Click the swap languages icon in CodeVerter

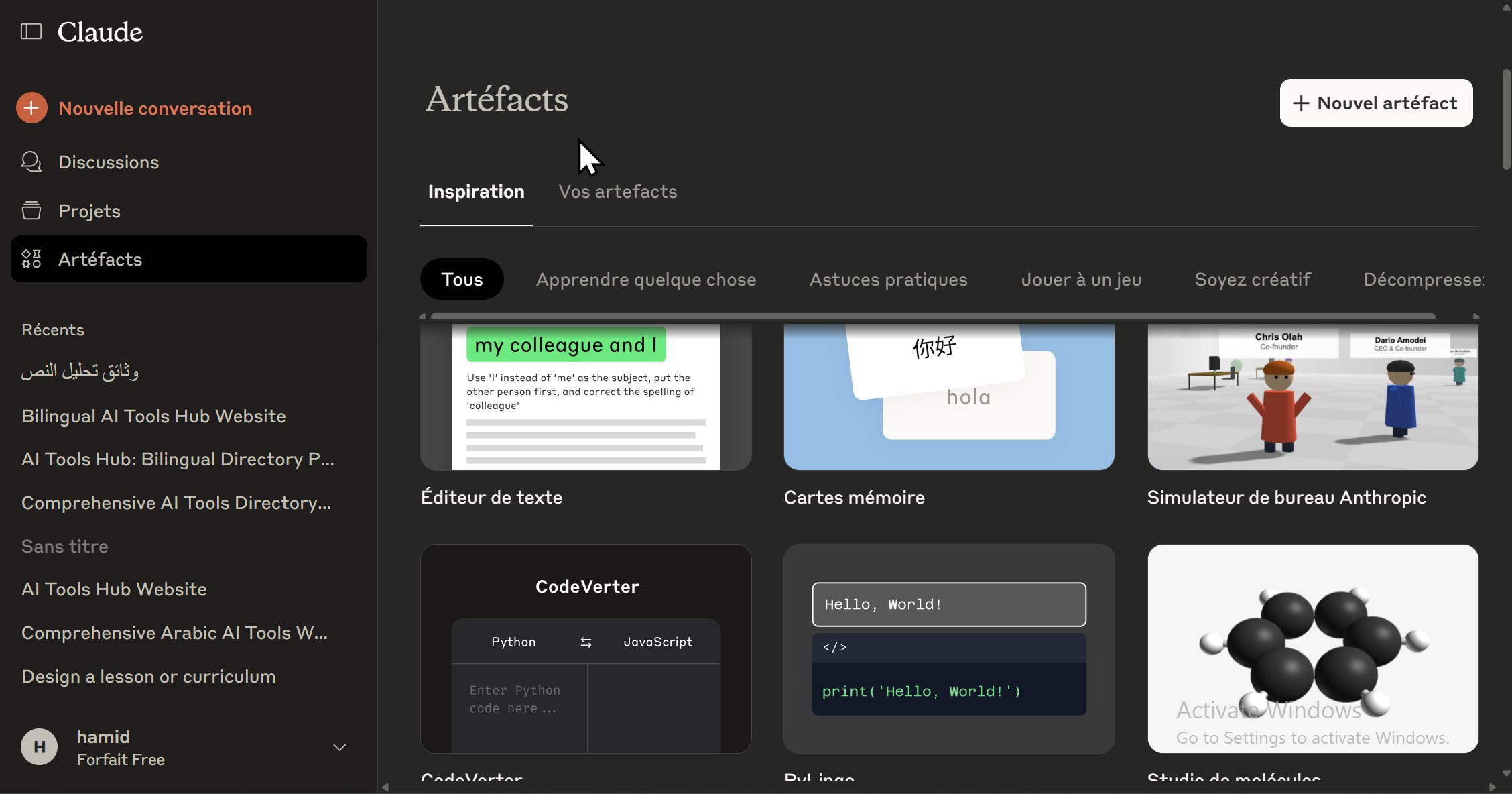586,642
